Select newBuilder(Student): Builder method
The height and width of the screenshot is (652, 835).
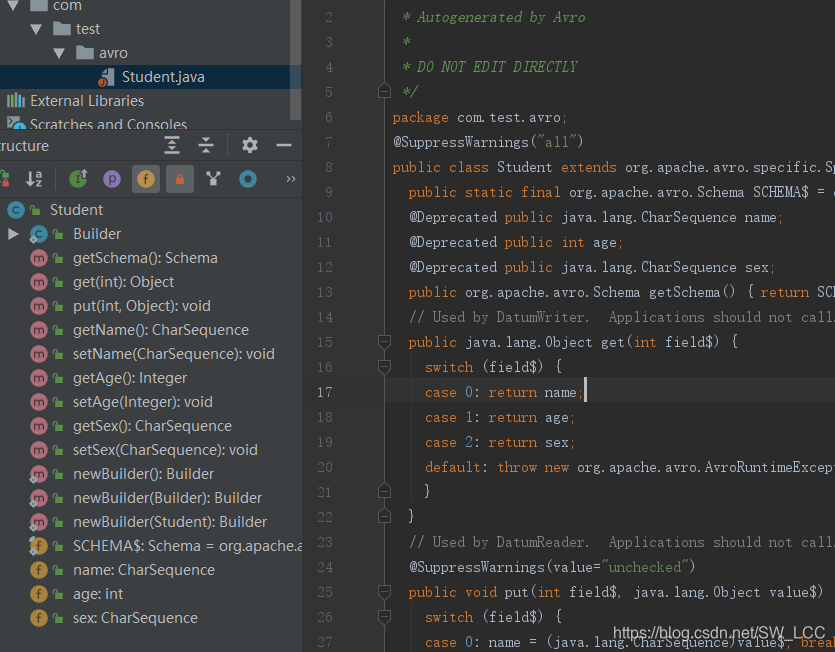pos(170,521)
